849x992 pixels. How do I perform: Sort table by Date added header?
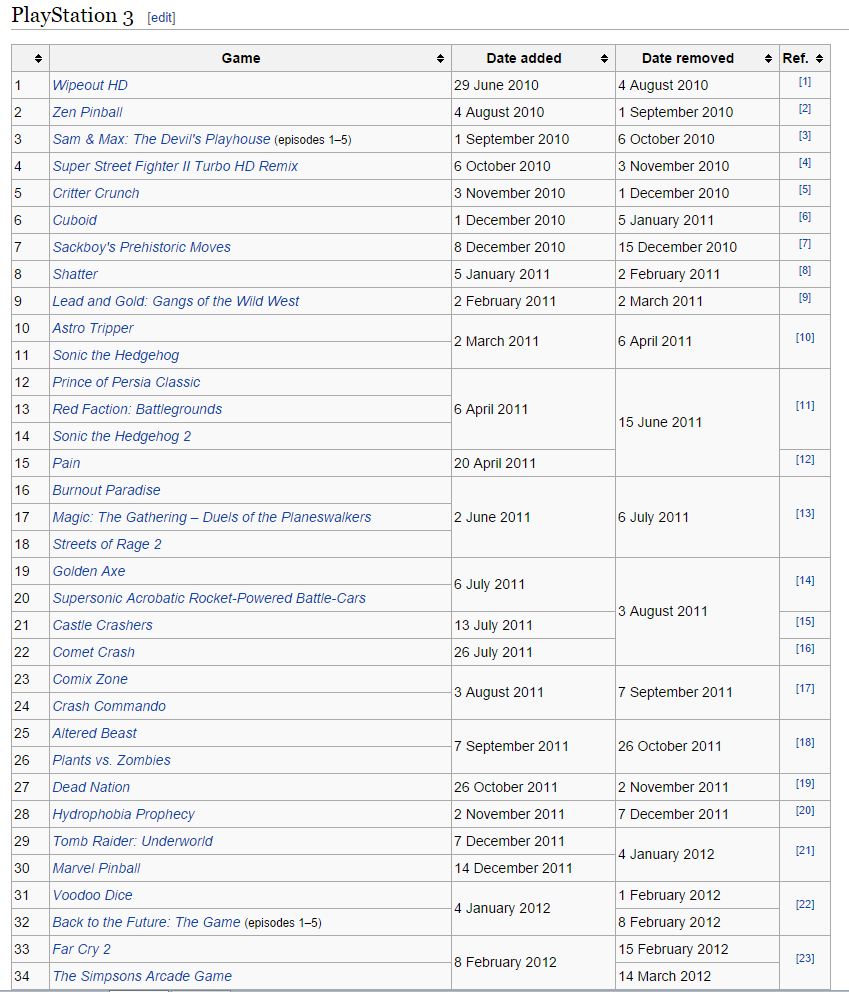tap(533, 58)
